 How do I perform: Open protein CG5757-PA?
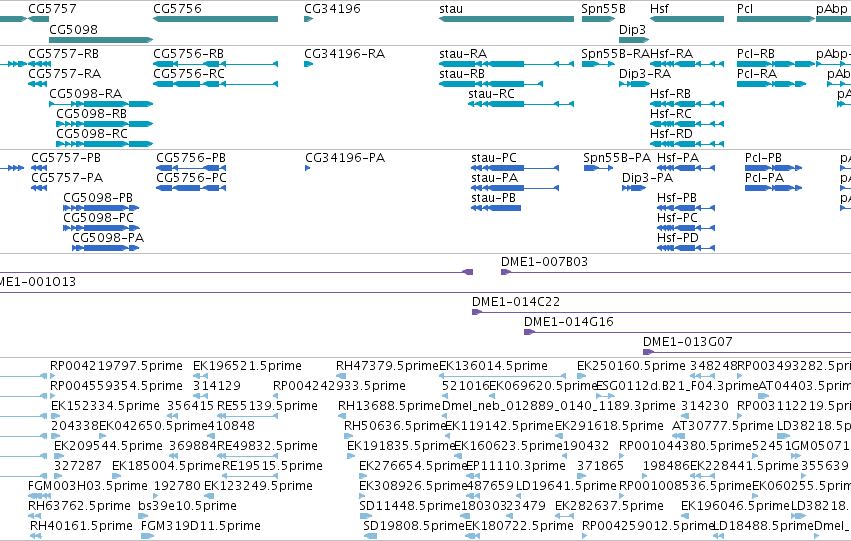(x=39, y=188)
